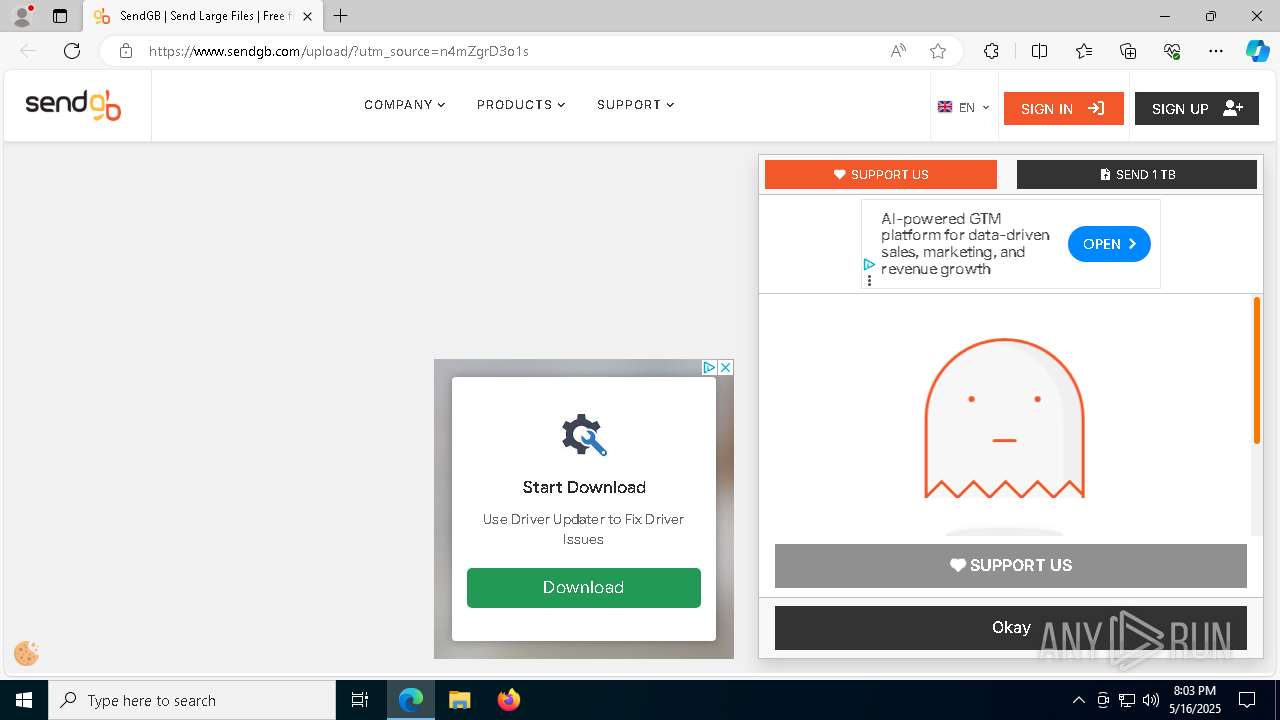Open volume control tray icon
This screenshot has height=720, width=1280.
[1151, 700]
